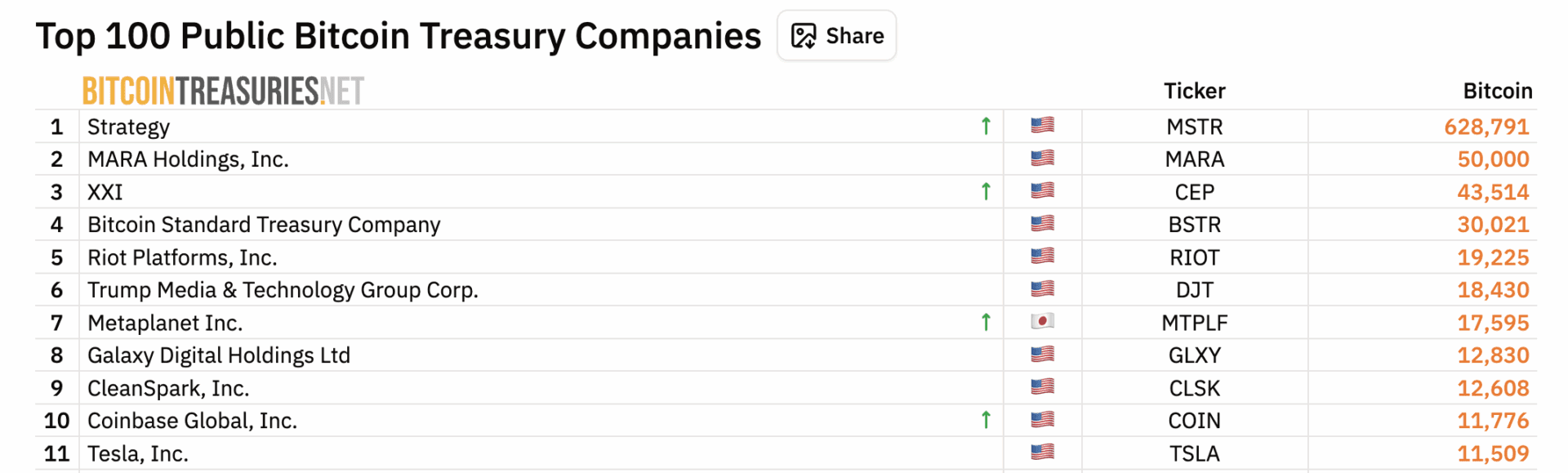This screenshot has width=1568, height=473.
Task: Click the green arrow in the Coinbase Global row
Action: tap(986, 420)
